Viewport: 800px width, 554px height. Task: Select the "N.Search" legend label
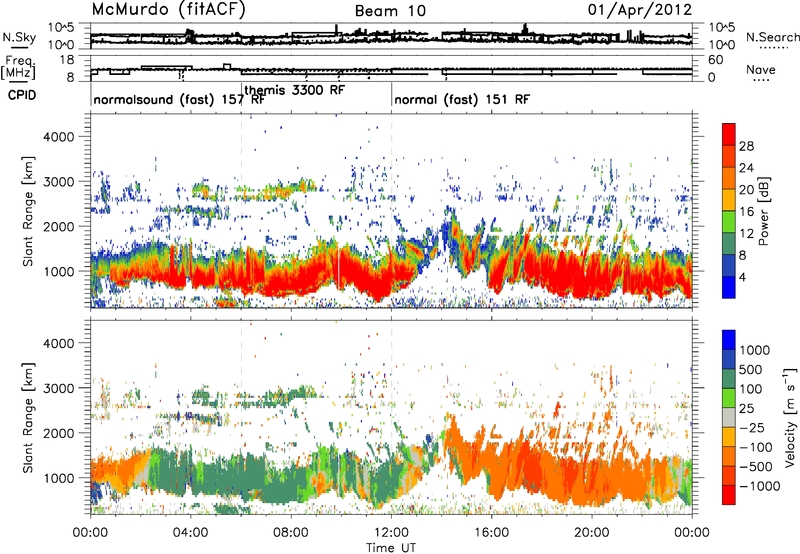[772, 37]
